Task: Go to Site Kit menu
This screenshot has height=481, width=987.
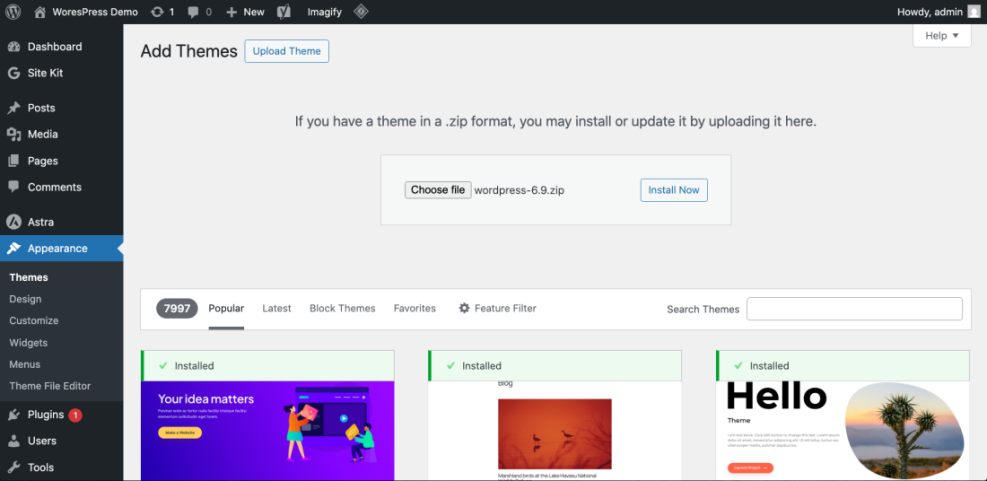Action: 45,73
